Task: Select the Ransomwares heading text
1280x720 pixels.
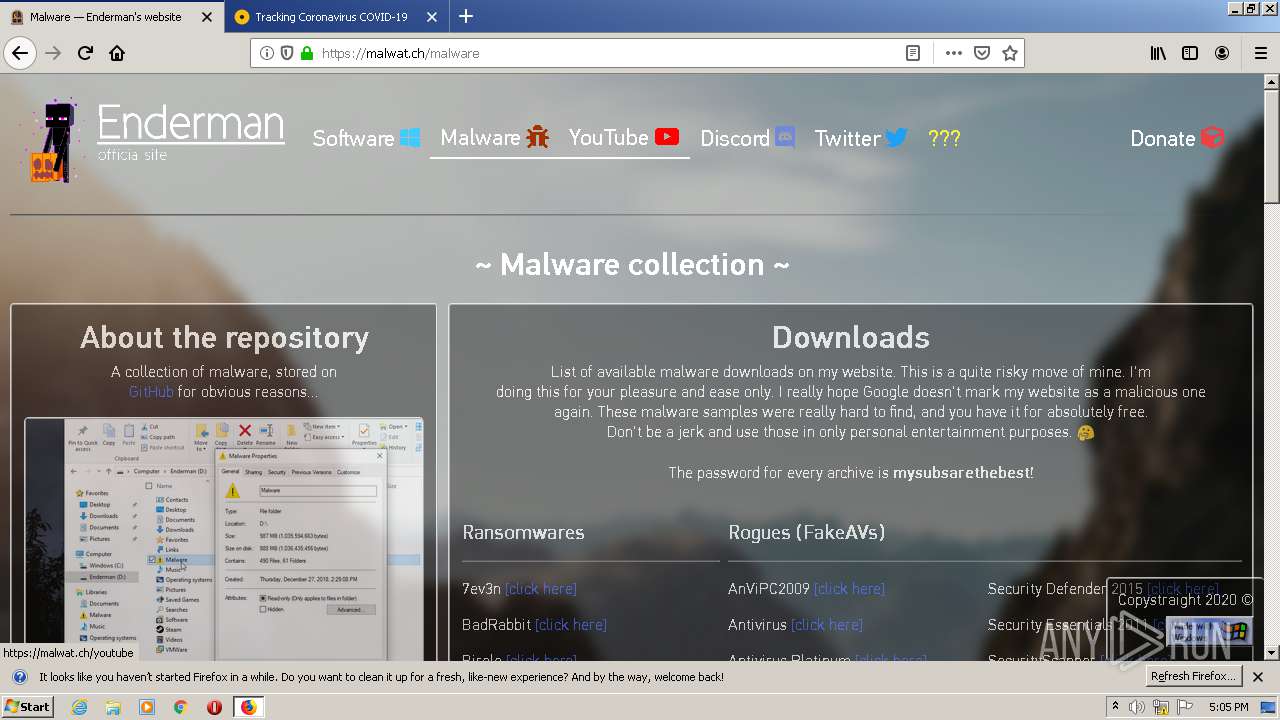Action: (x=523, y=532)
